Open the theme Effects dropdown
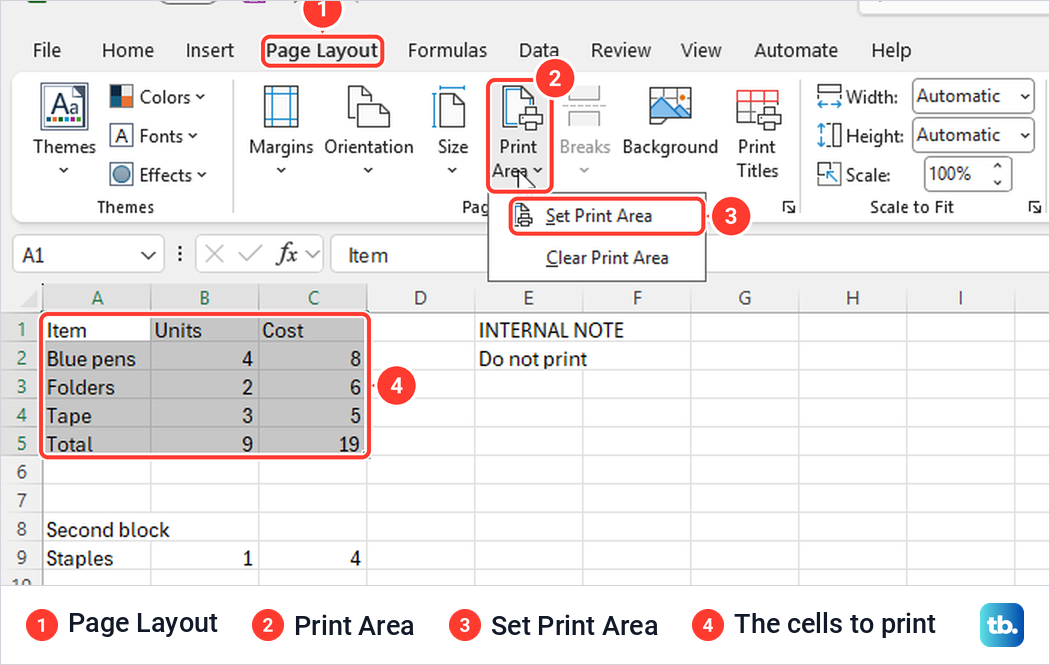 click(158, 175)
